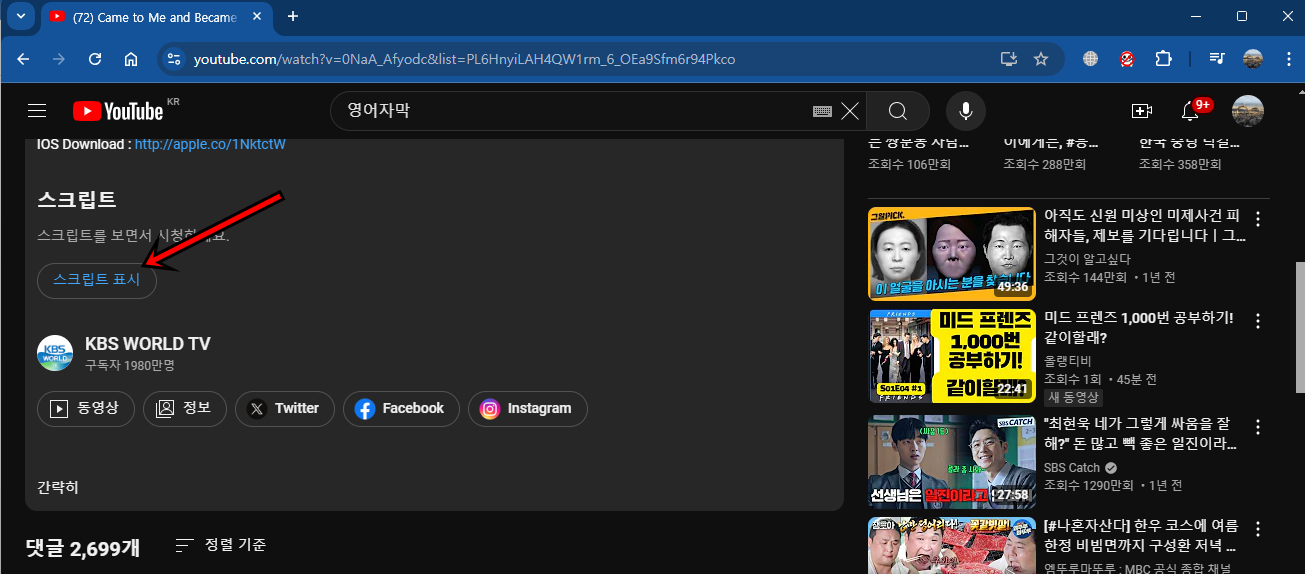
Task: Open the red blocker extension icon
Action: [x=1127, y=59]
